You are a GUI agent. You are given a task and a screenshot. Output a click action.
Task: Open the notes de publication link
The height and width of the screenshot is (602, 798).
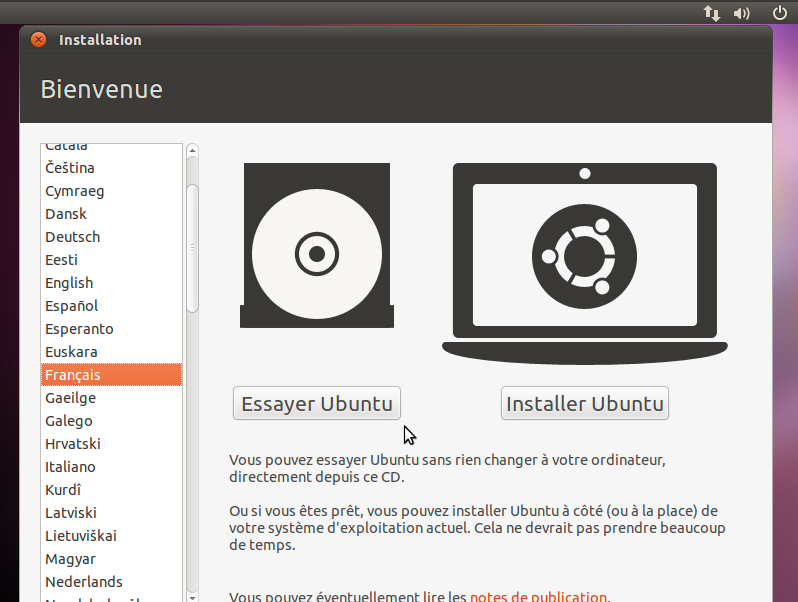(x=538, y=597)
